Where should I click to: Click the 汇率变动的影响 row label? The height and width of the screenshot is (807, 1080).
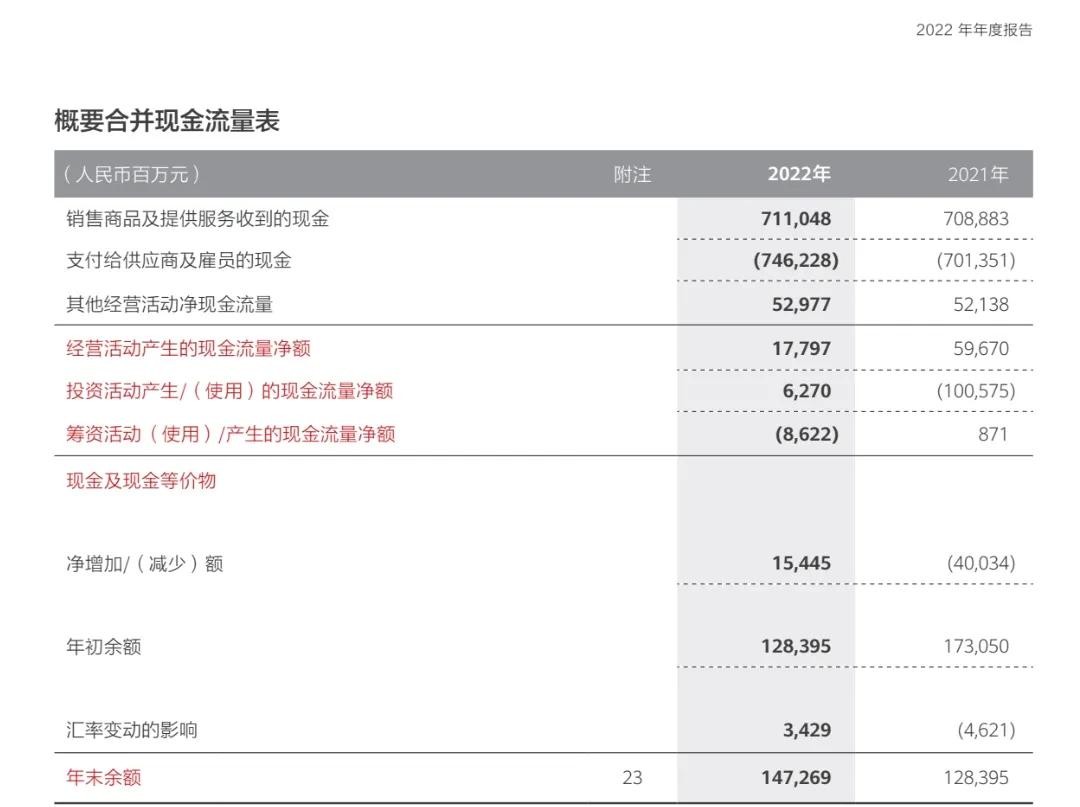pos(132,730)
